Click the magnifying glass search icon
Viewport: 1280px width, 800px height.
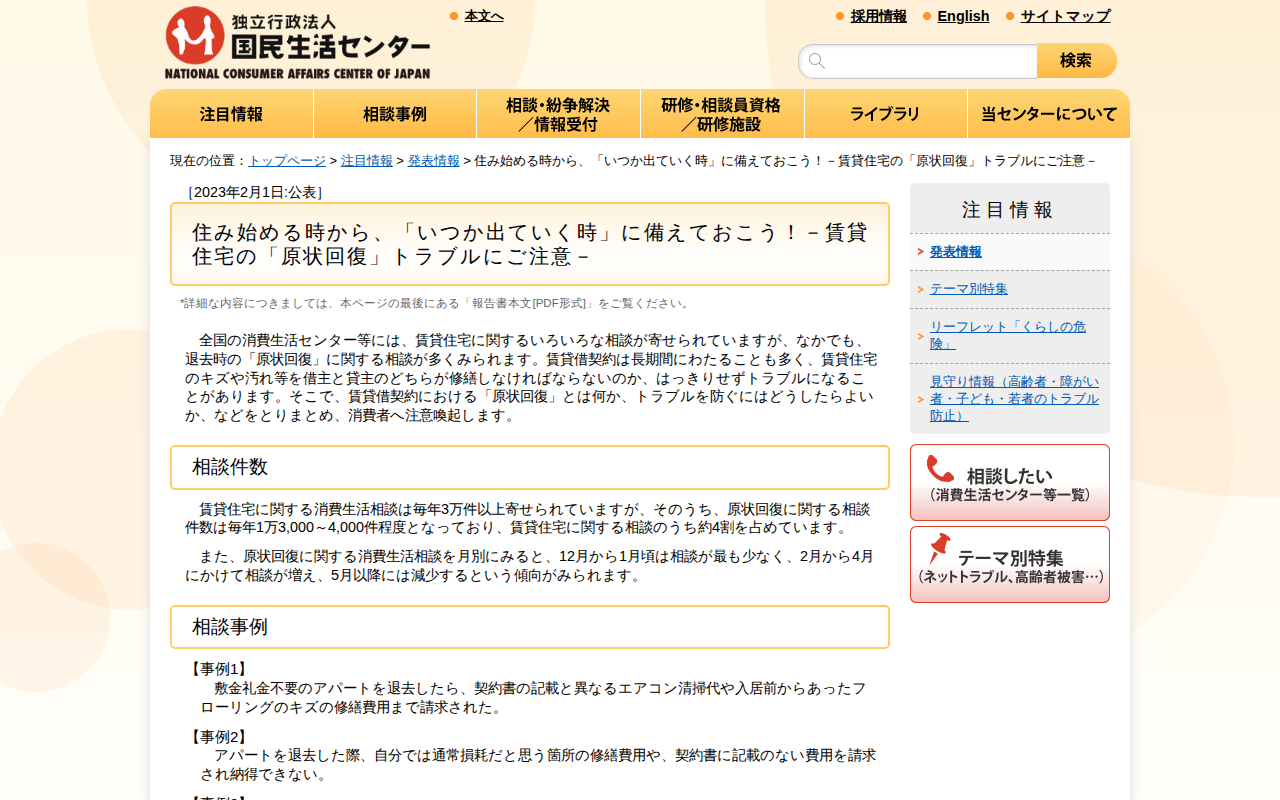(818, 60)
